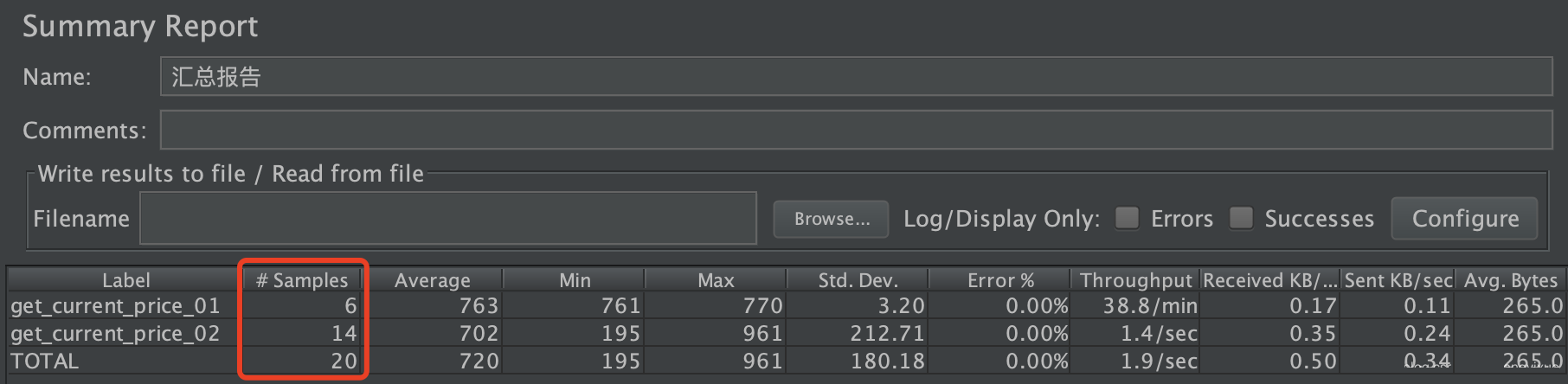
Task: Select the TOTAL row
Action: coord(45,362)
